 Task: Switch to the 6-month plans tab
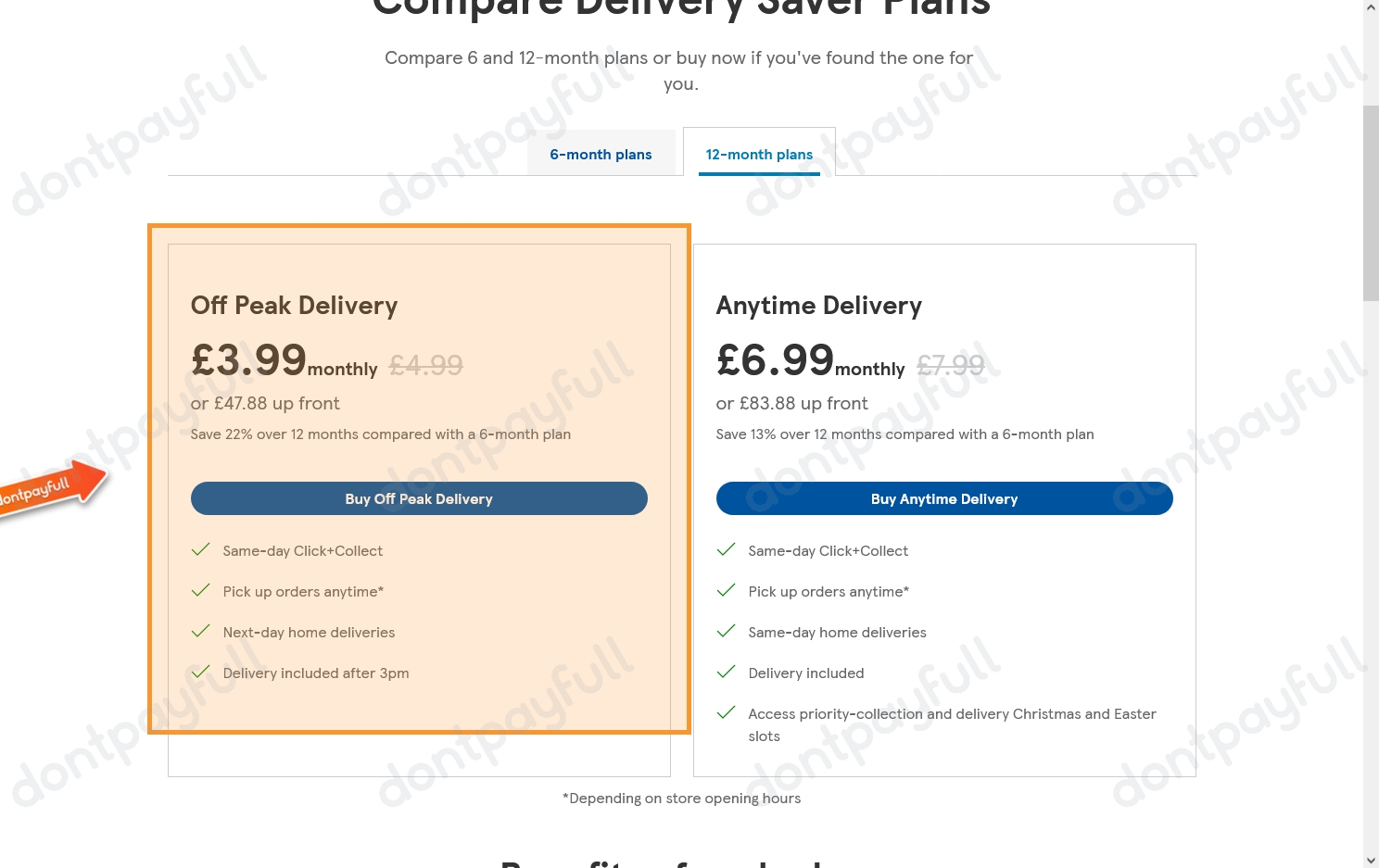pyautogui.click(x=601, y=154)
